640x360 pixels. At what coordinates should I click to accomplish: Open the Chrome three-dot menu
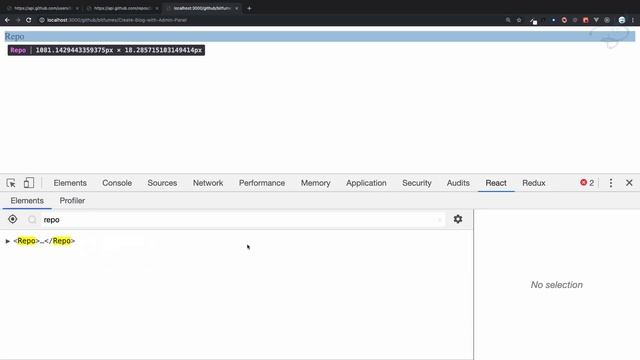point(633,20)
